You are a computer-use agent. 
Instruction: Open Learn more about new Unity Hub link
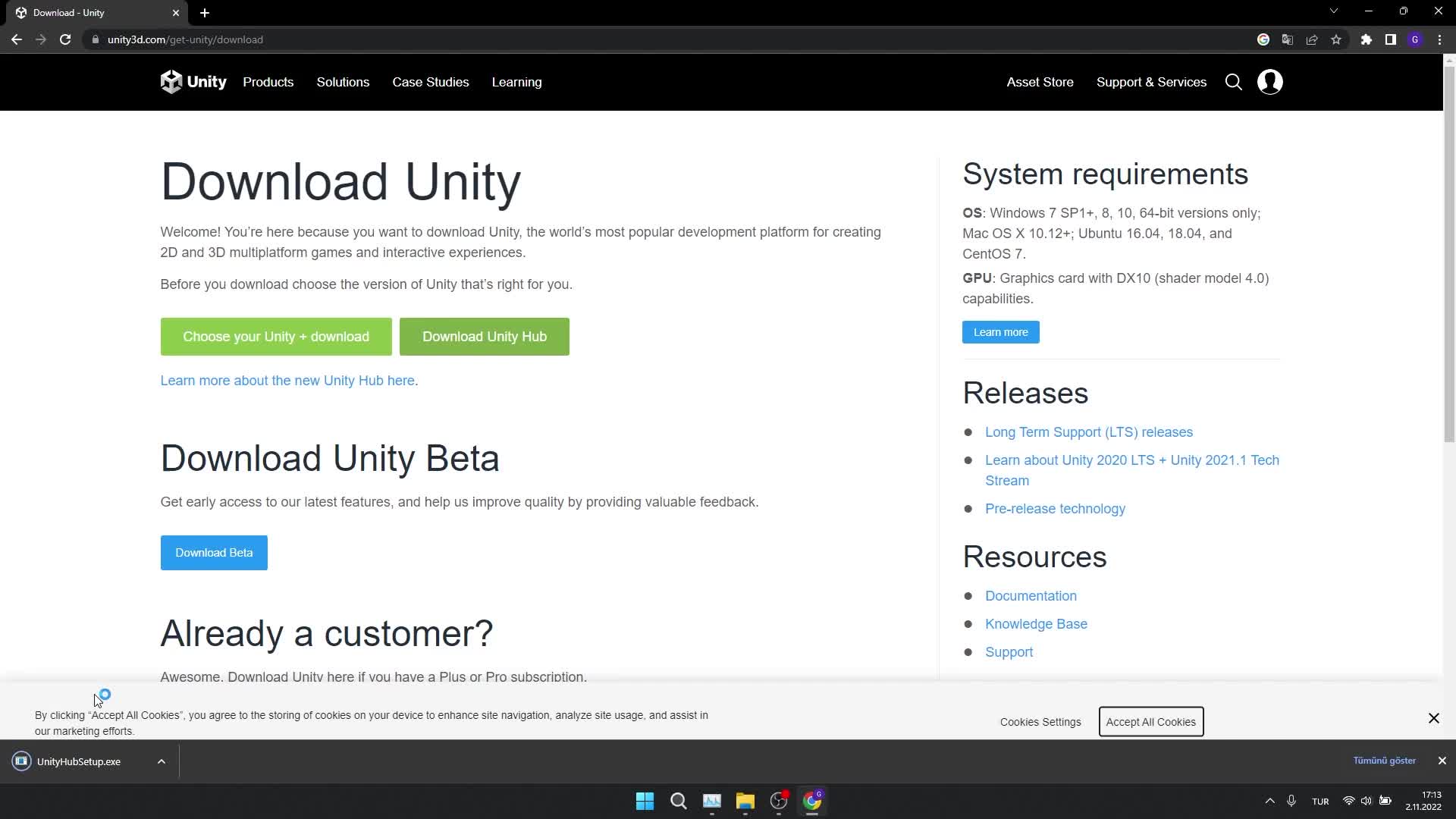tap(287, 381)
